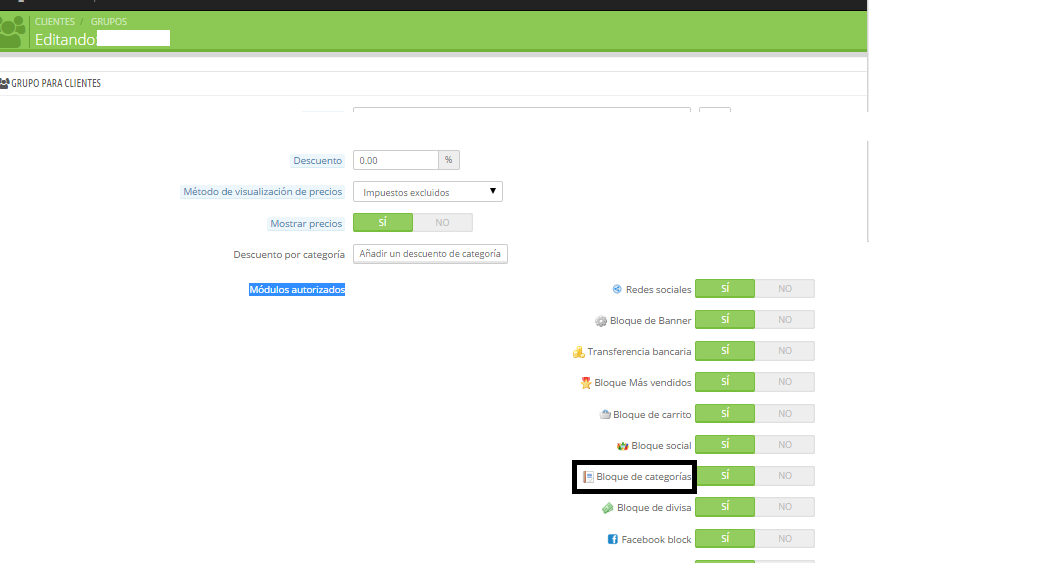Focus the Descuento percentage input field
This screenshot has height=563, width=1045.
[396, 160]
